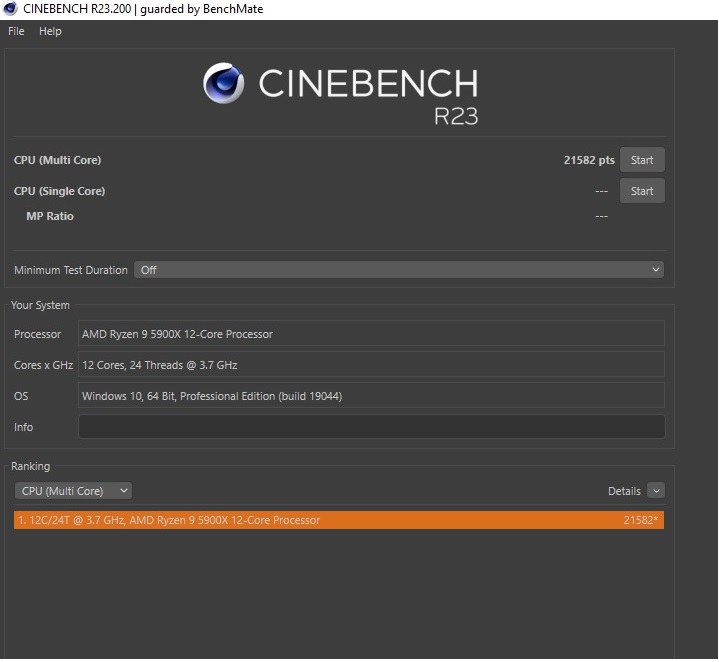Screen dimensions: 719x662
Task: Click the OS version field
Action: click(x=371, y=396)
